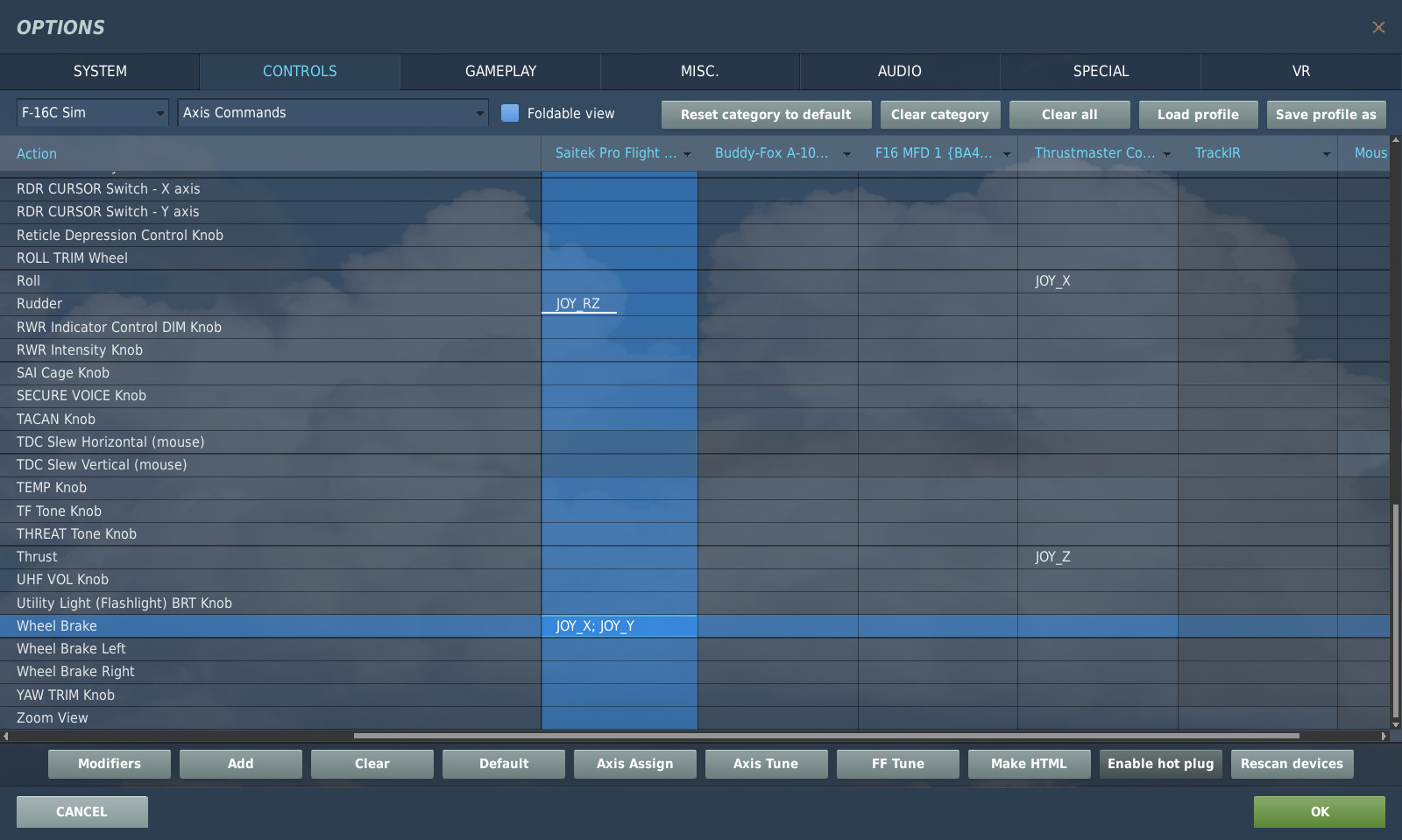The height and width of the screenshot is (840, 1402).
Task: Select the JOY_X; JOY_Y Wheel Brake cell
Action: [x=620, y=626]
